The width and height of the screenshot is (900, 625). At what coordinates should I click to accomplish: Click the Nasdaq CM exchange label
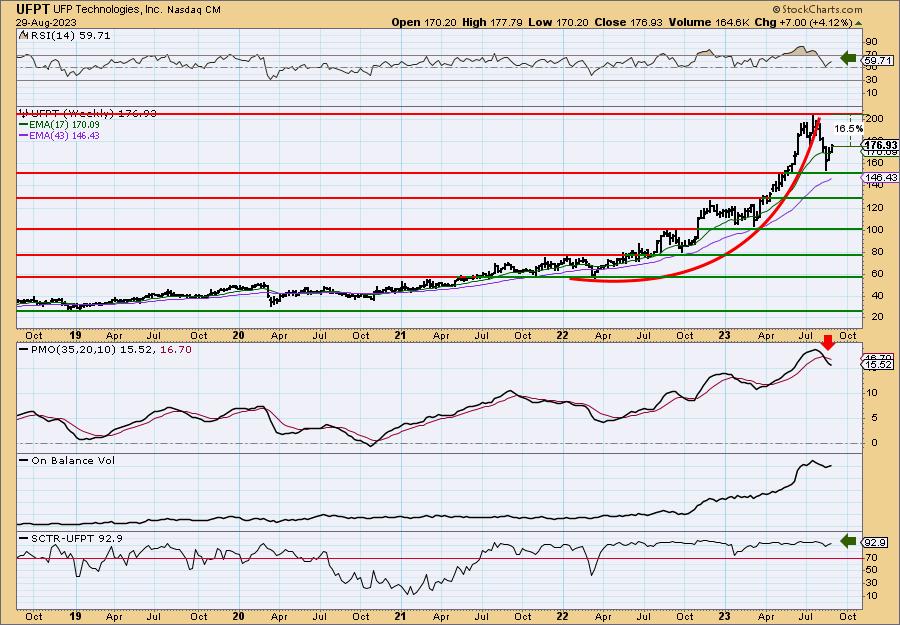click(x=194, y=10)
